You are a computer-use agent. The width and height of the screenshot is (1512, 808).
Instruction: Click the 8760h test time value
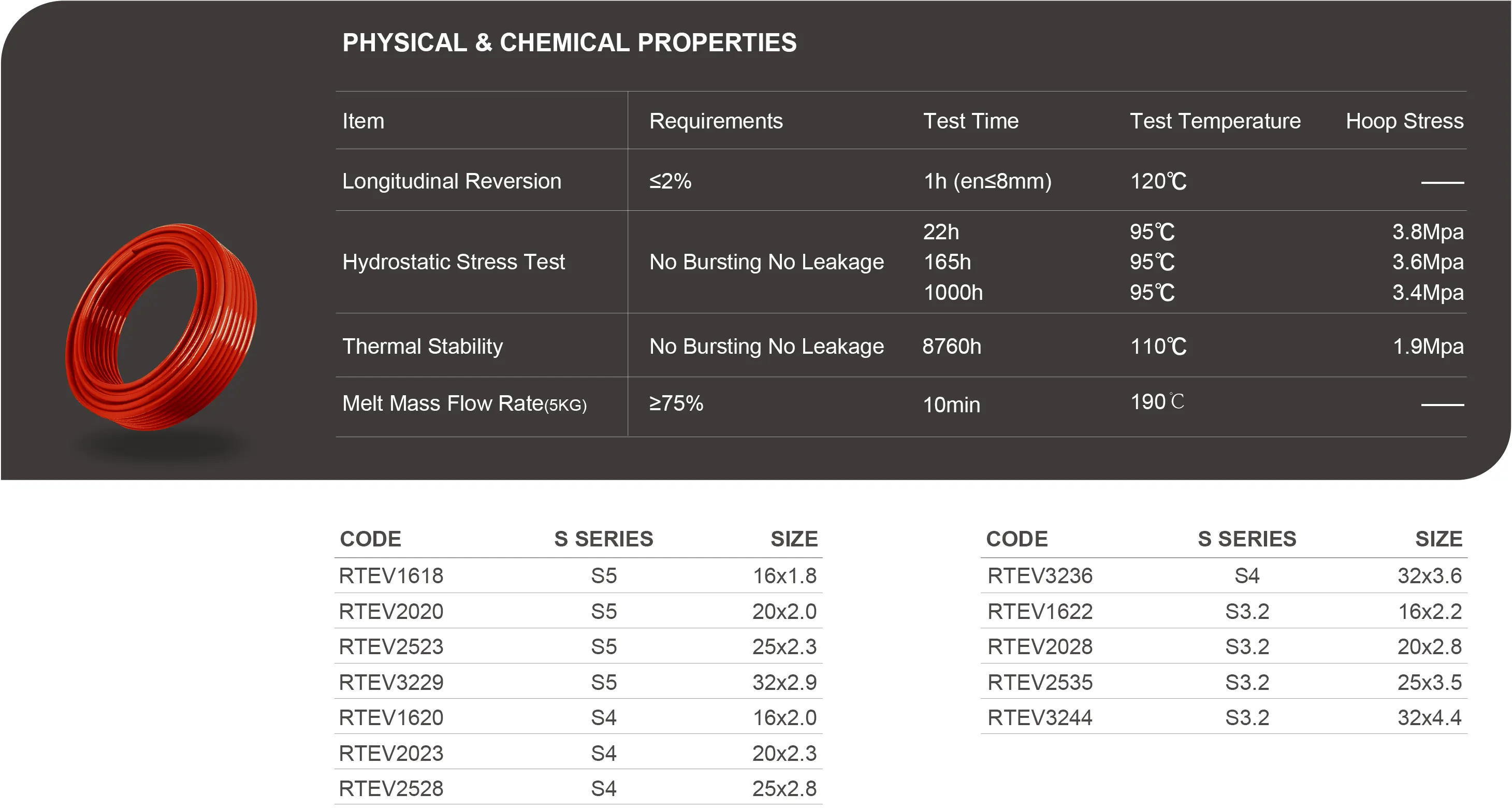point(951,347)
